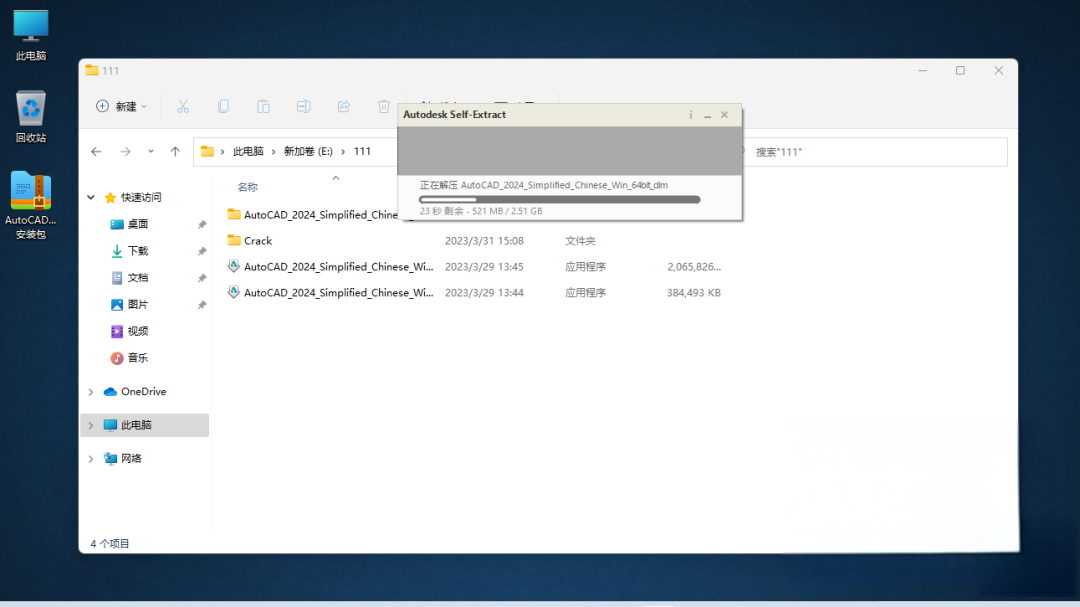Click 此电脑 in the address breadcrumb
Viewport: 1080px width, 607px height.
[x=248, y=152]
